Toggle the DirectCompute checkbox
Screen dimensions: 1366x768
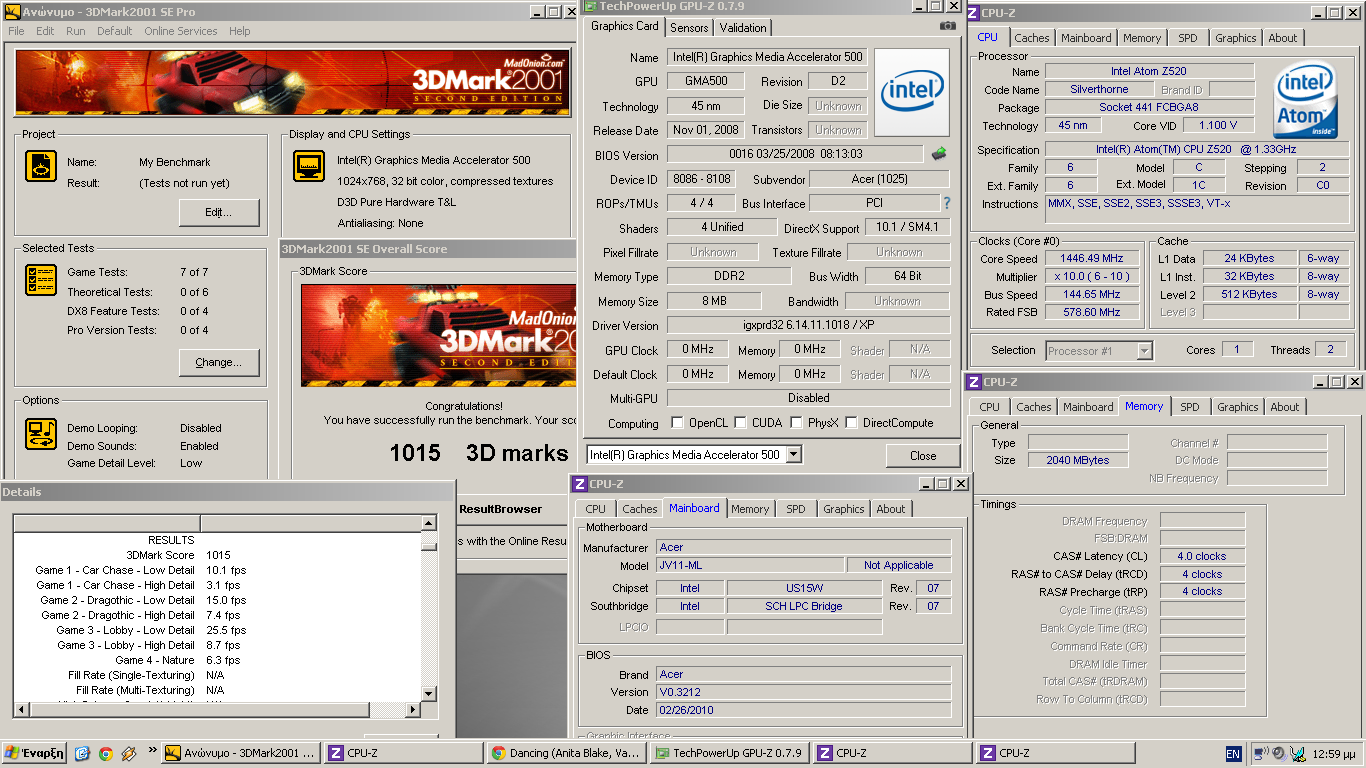pos(852,423)
